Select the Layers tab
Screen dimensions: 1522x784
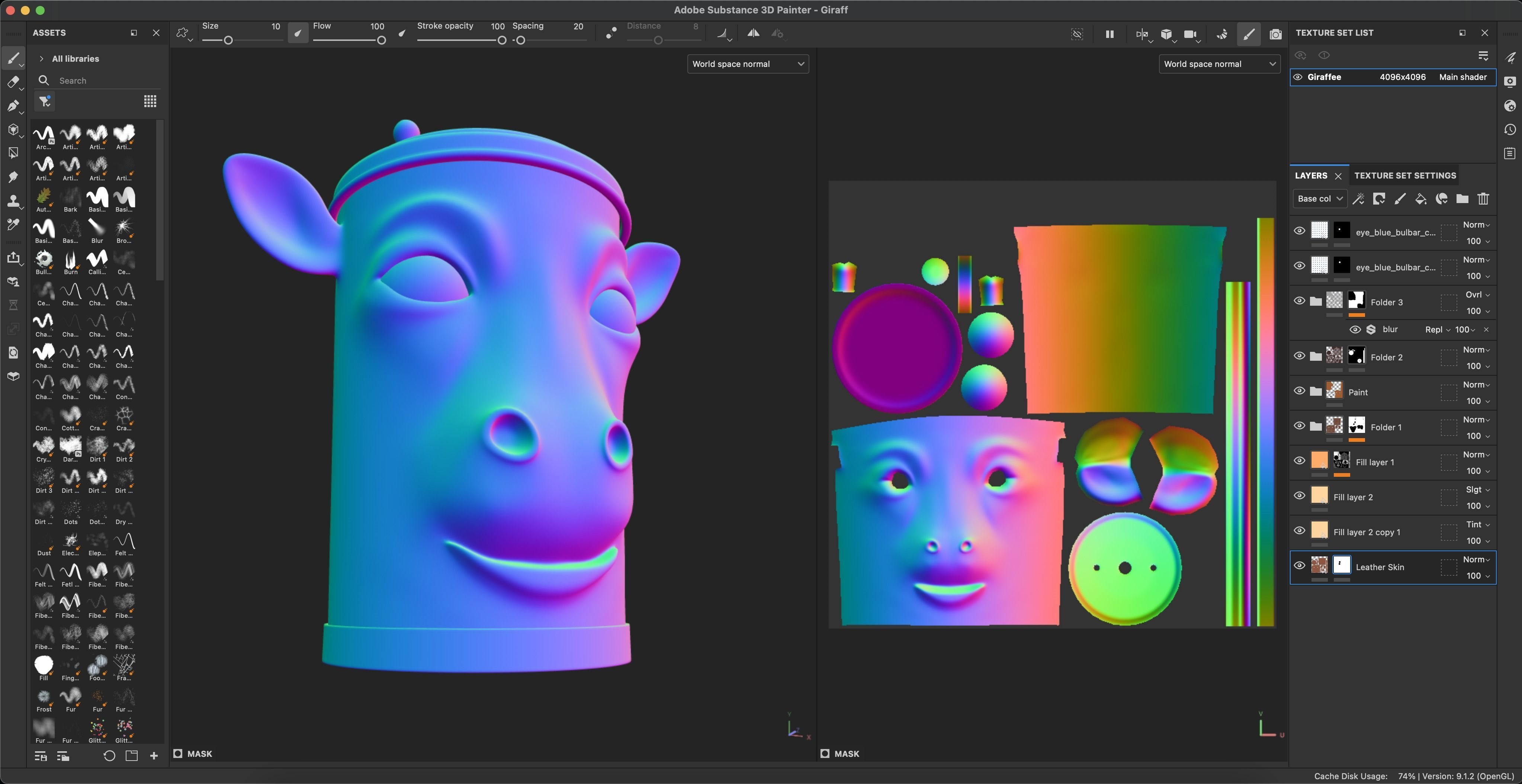point(1310,176)
